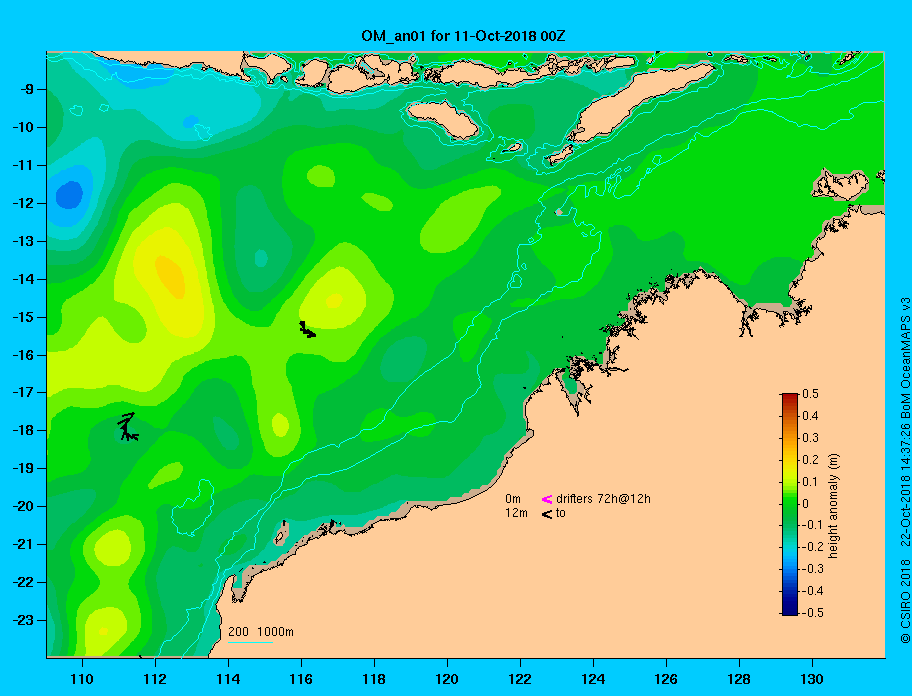This screenshot has width=912, height=696.
Task: Click the latitude label -21
Action: 23,544
